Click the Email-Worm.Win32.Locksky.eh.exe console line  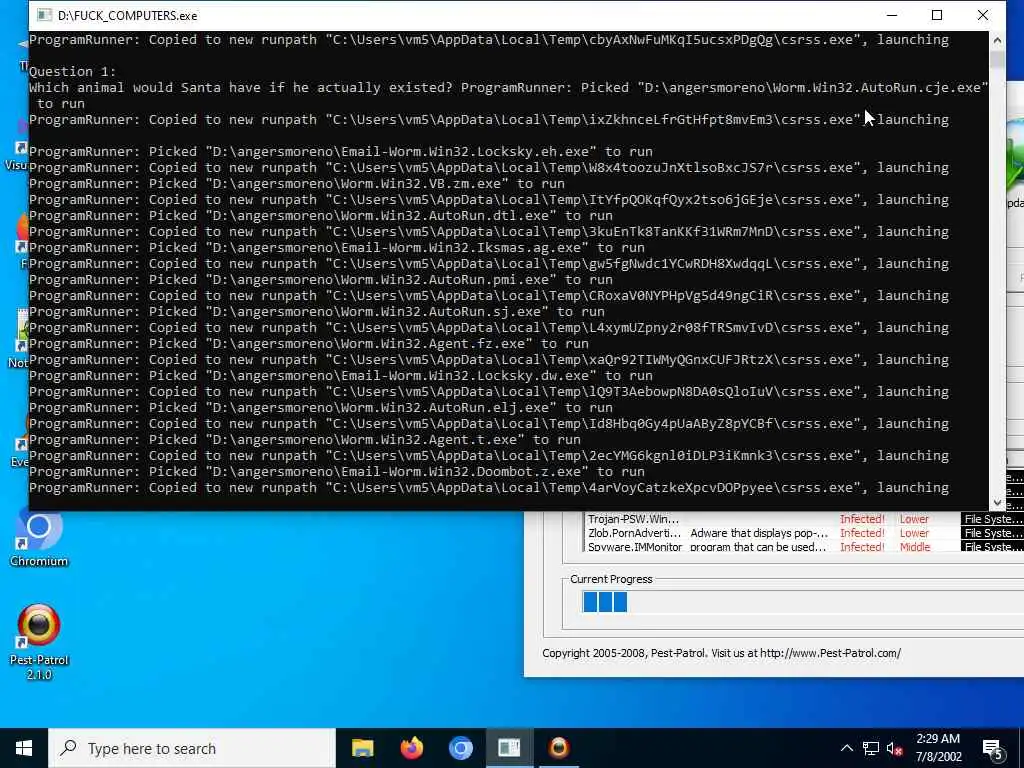(x=341, y=152)
